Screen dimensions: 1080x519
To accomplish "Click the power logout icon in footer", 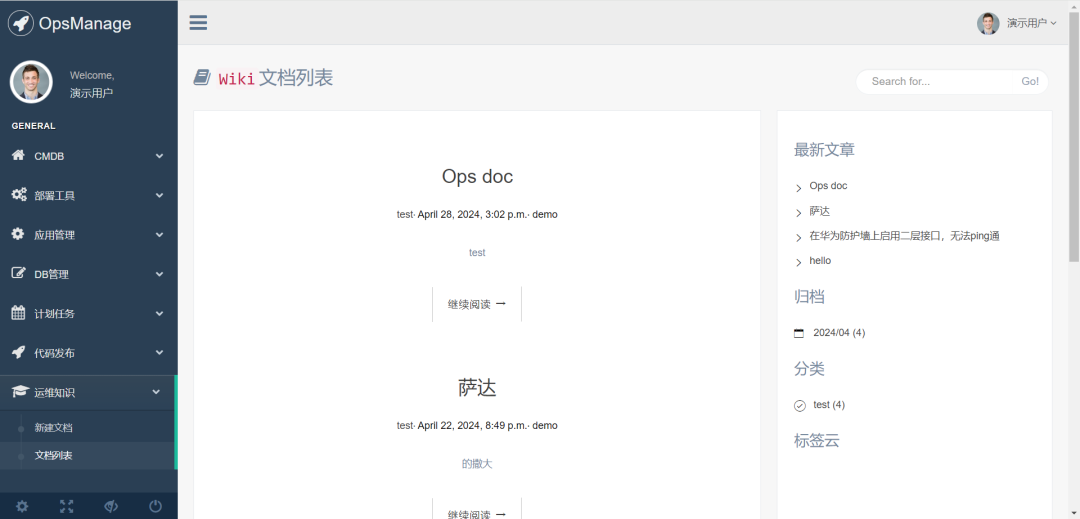I will click(x=155, y=506).
